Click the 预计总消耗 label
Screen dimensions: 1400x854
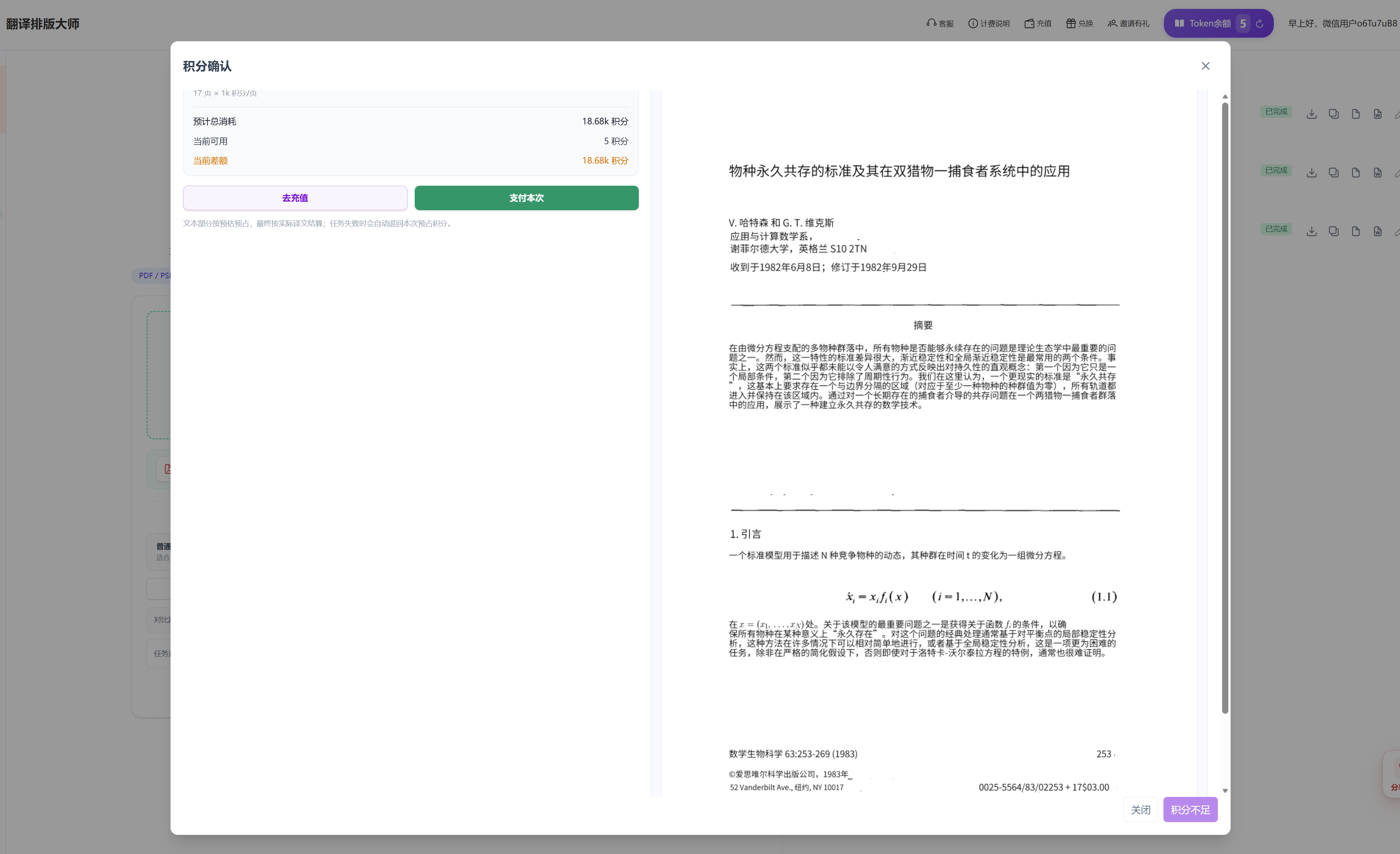click(214, 121)
